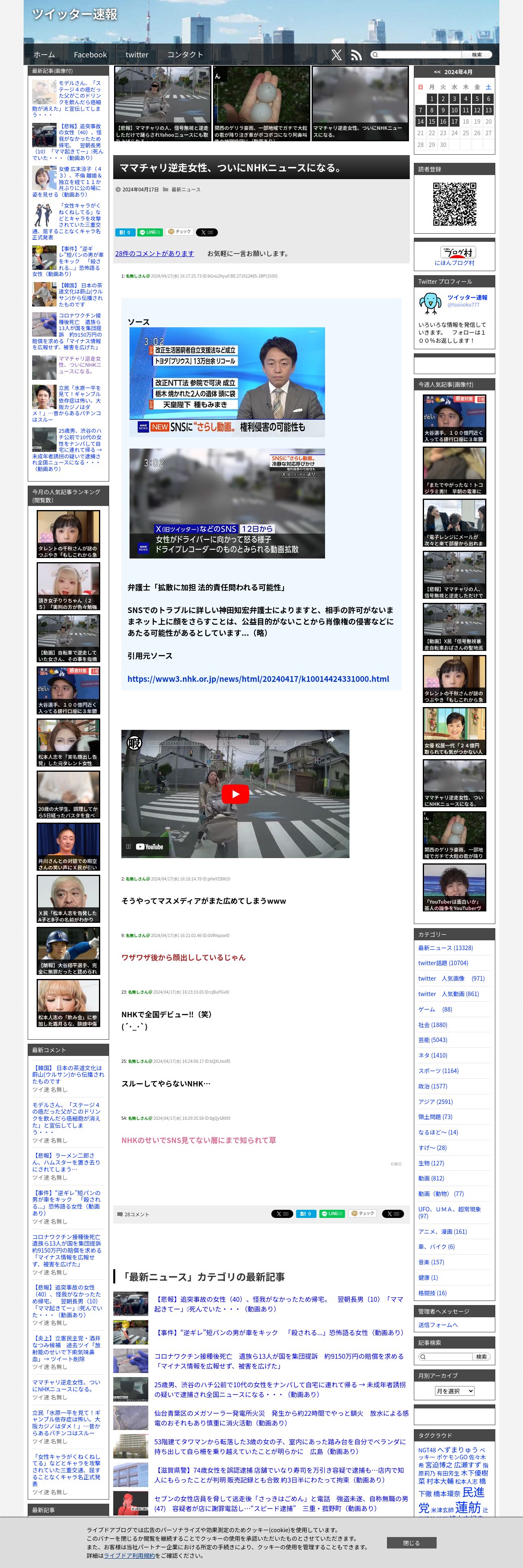This screenshot has height=1568, width=523.
Task: Open the 28件のコメントがあります link
Action: coord(155,254)
